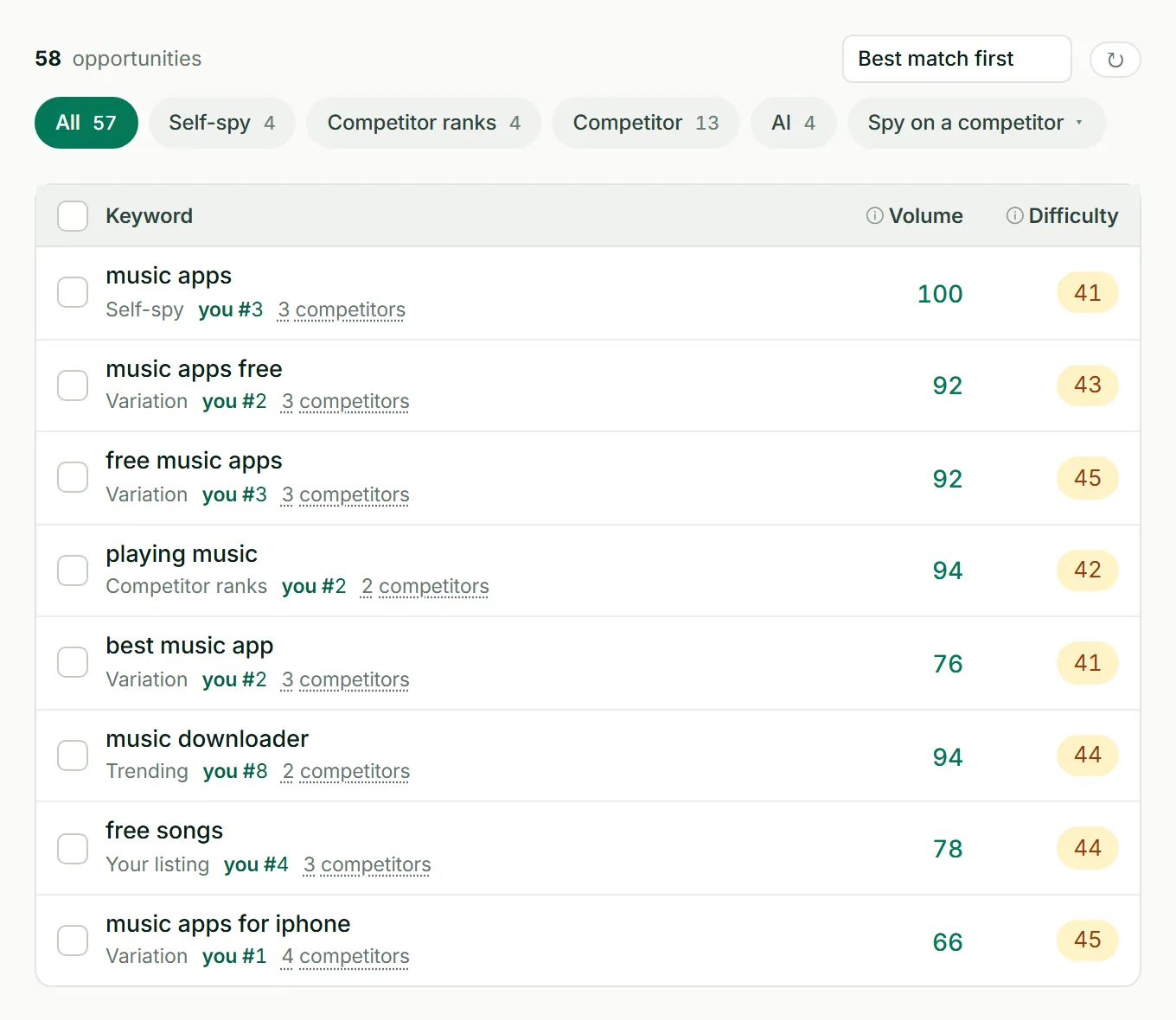Select the "All 57" filter tab

point(86,123)
